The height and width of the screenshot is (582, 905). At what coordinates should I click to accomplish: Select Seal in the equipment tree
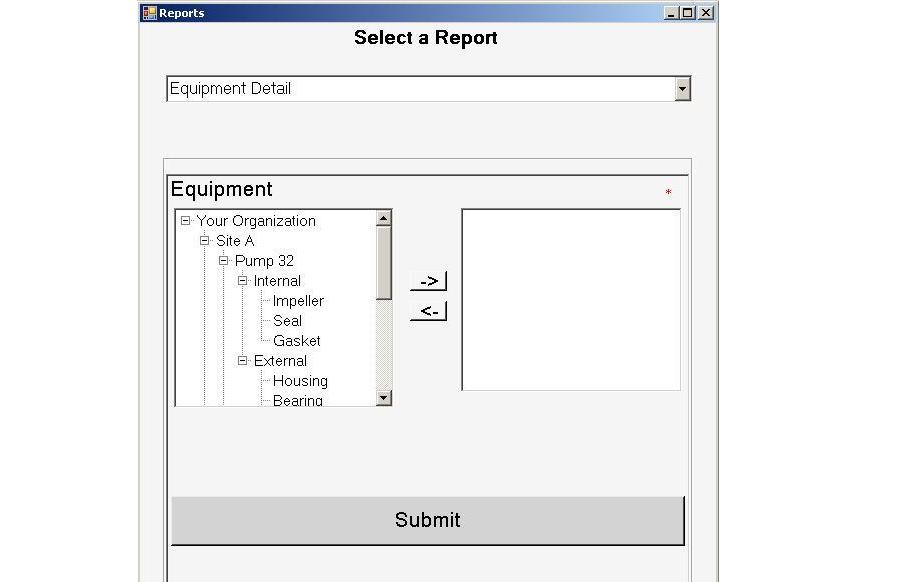[x=287, y=321]
